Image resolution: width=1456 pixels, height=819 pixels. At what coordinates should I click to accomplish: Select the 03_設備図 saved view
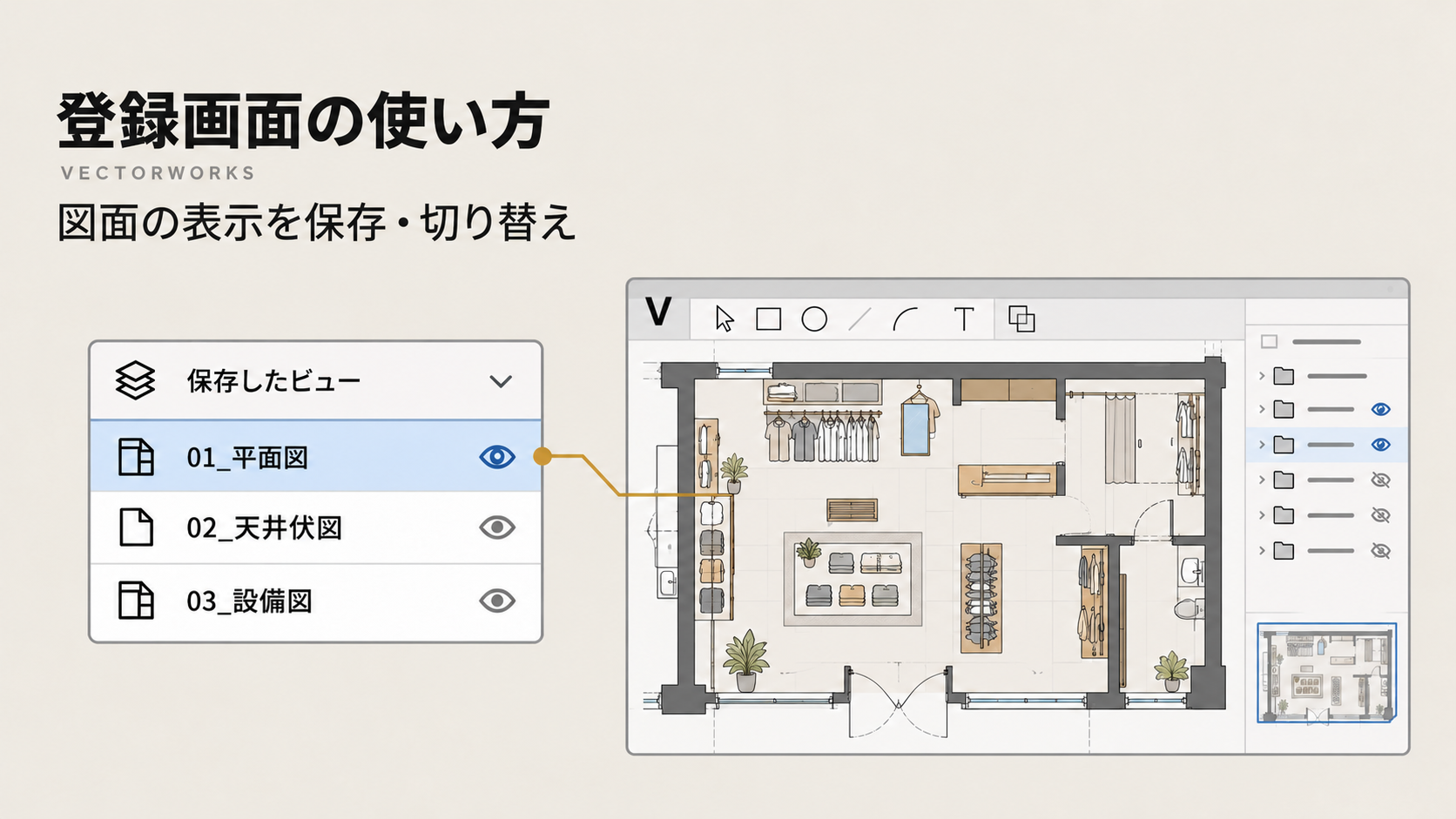[x=316, y=602]
